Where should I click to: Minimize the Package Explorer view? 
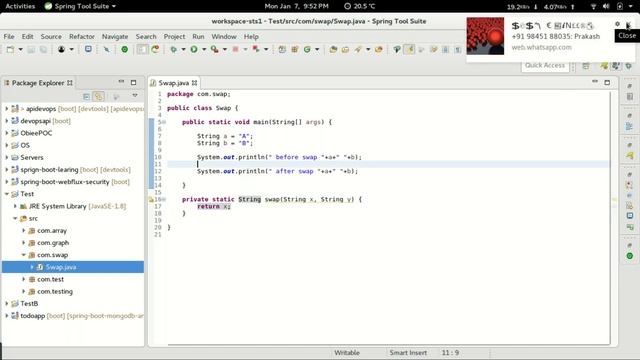click(121, 82)
